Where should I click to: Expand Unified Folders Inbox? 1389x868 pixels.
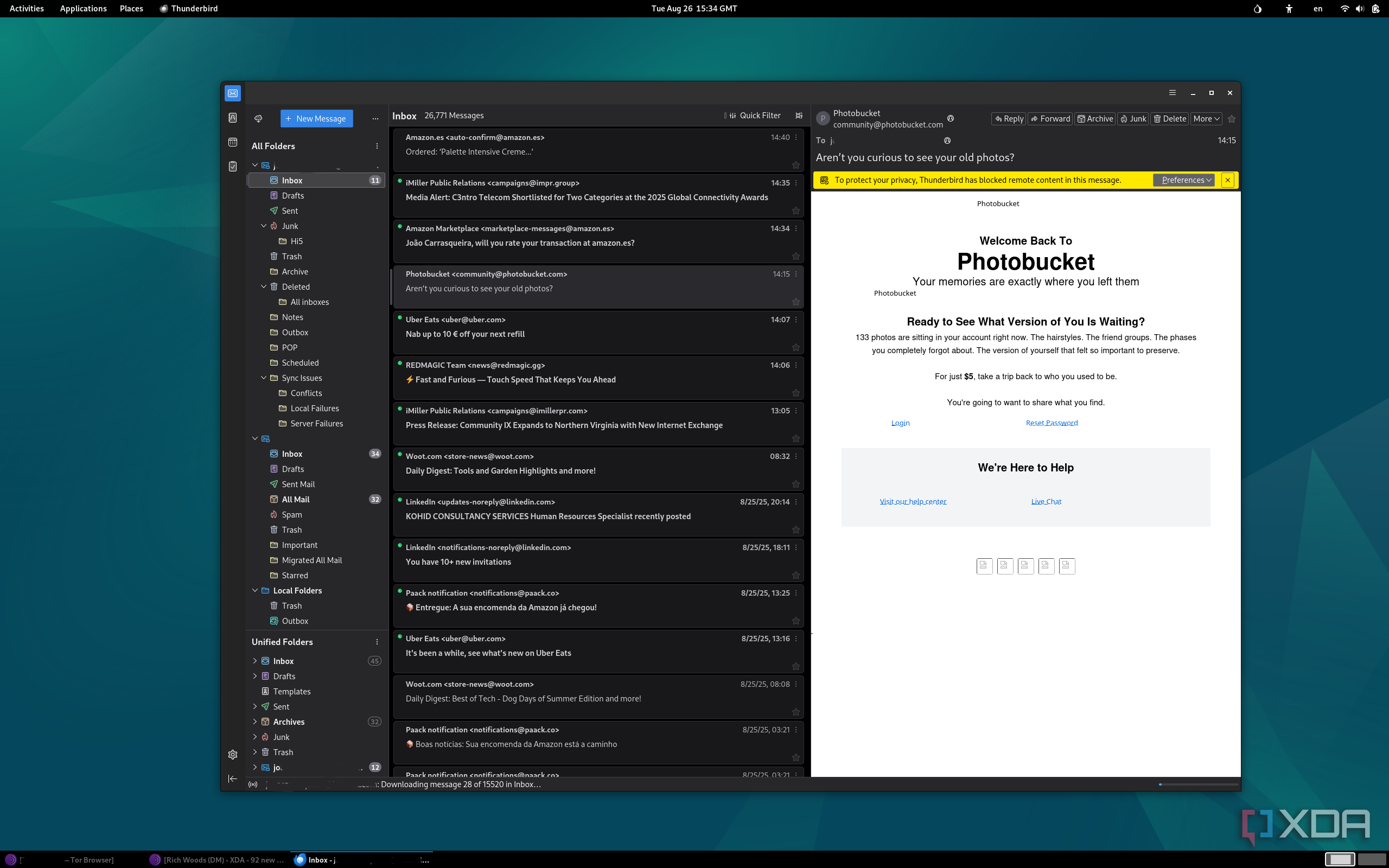pos(255,661)
